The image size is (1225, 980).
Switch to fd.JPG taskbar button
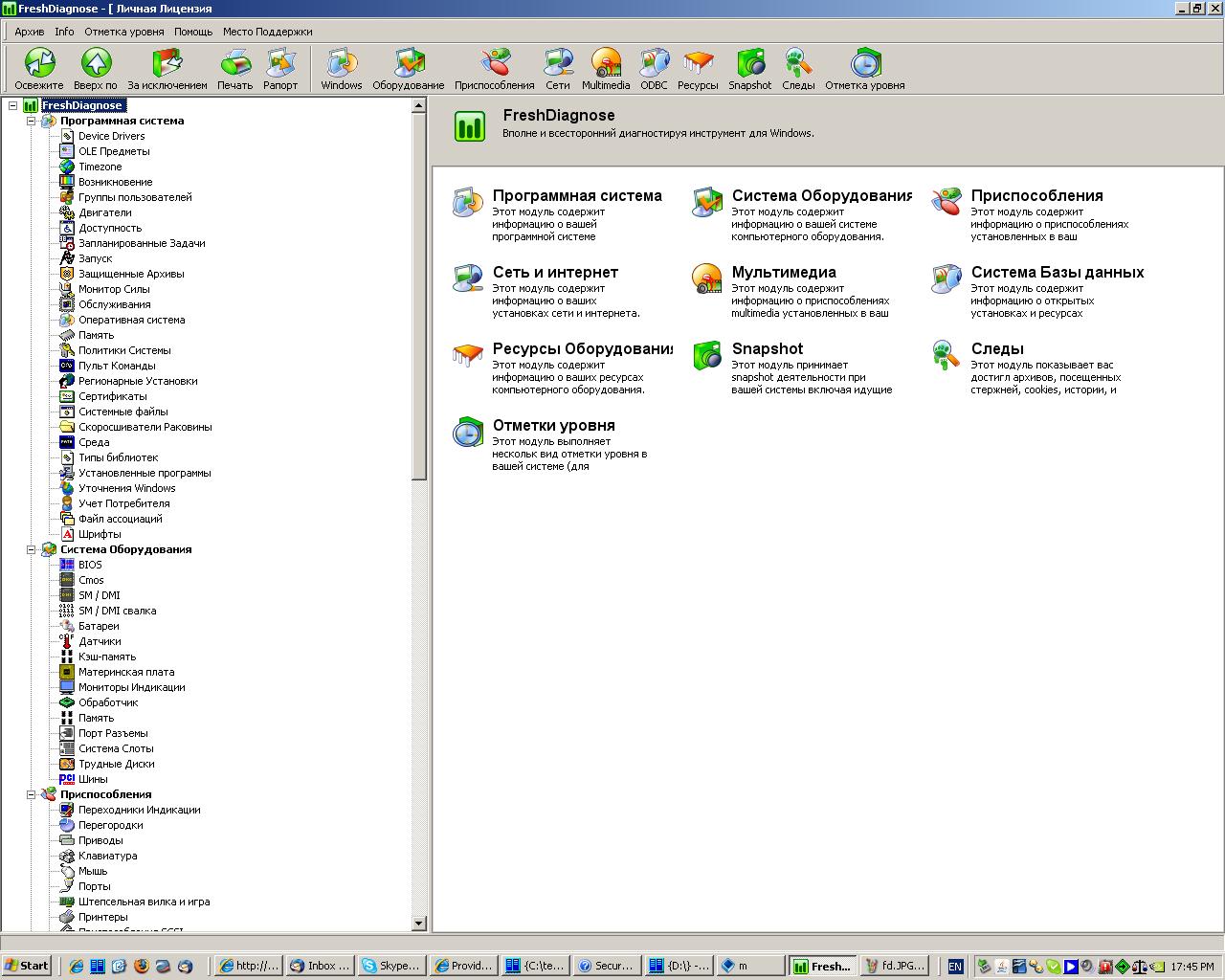894,966
